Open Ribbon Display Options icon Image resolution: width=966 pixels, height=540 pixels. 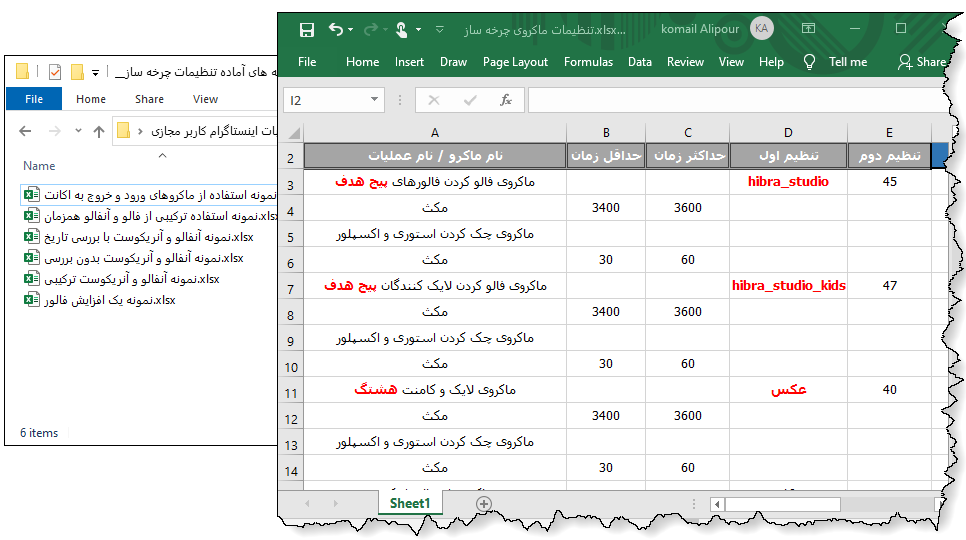[x=808, y=28]
